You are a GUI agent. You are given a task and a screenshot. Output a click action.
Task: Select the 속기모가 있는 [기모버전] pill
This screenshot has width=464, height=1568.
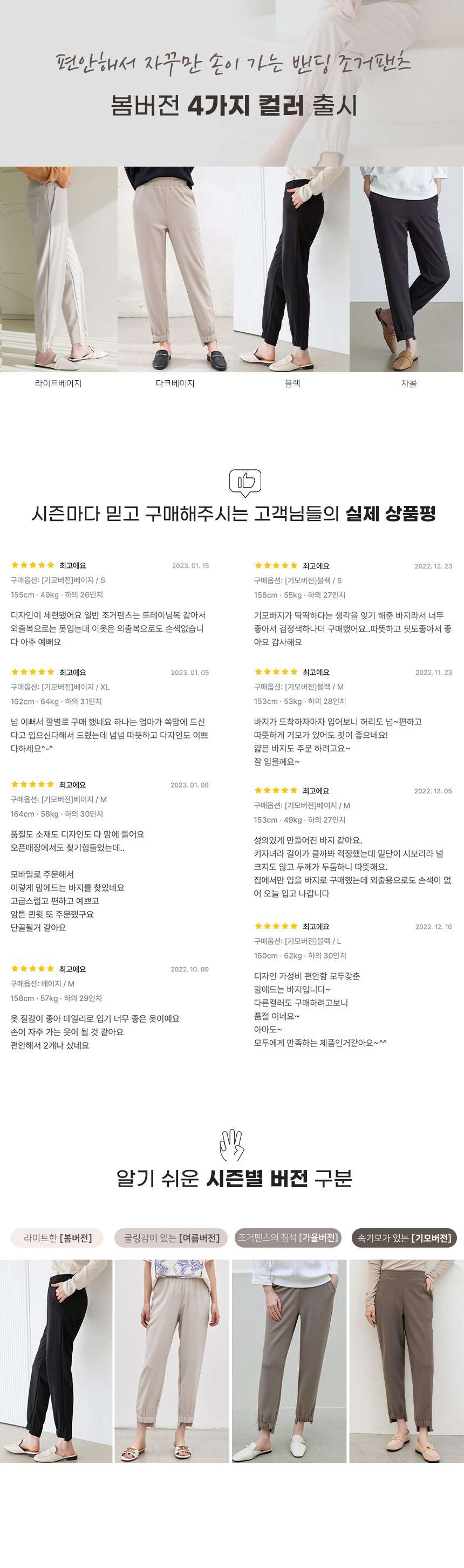tap(404, 1237)
